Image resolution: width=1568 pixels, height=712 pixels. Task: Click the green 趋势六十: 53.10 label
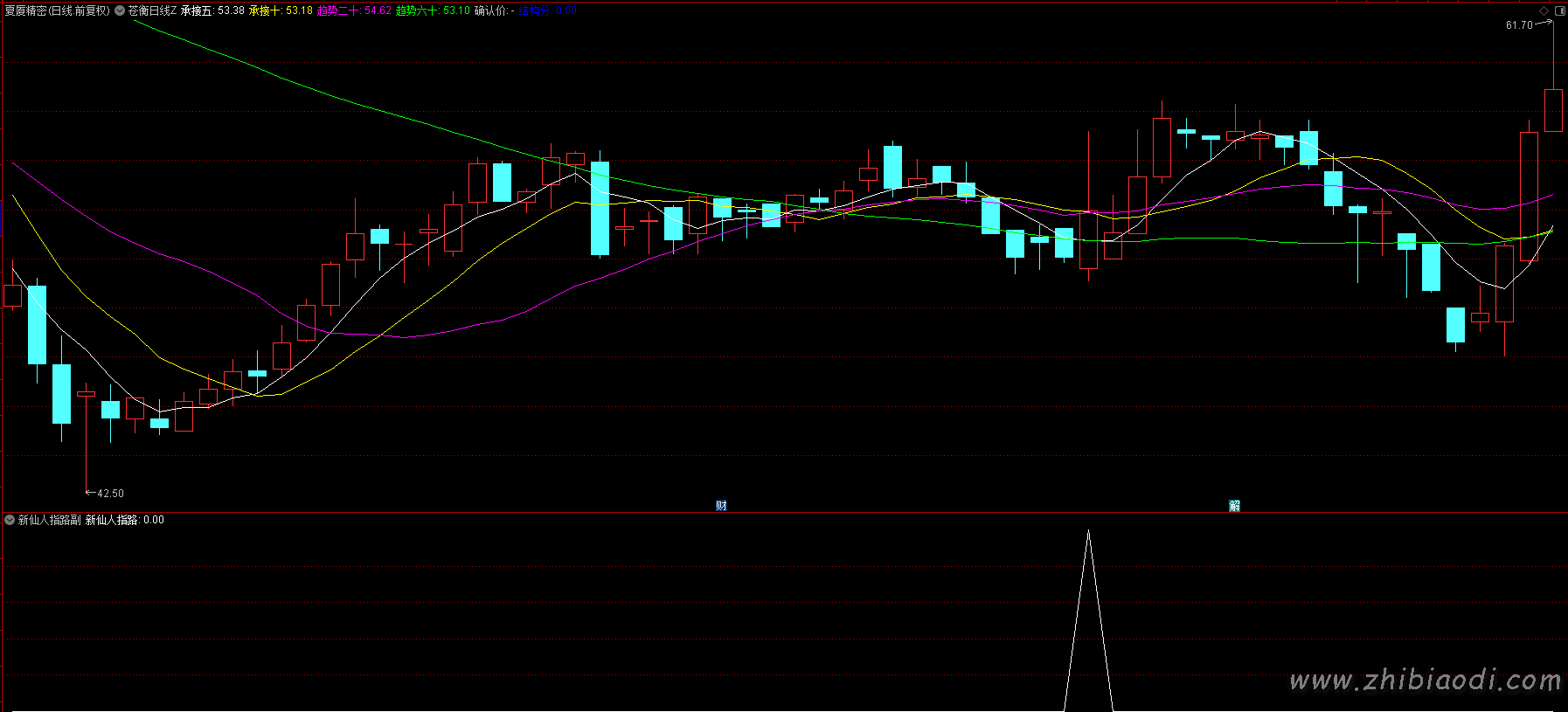tap(433, 10)
